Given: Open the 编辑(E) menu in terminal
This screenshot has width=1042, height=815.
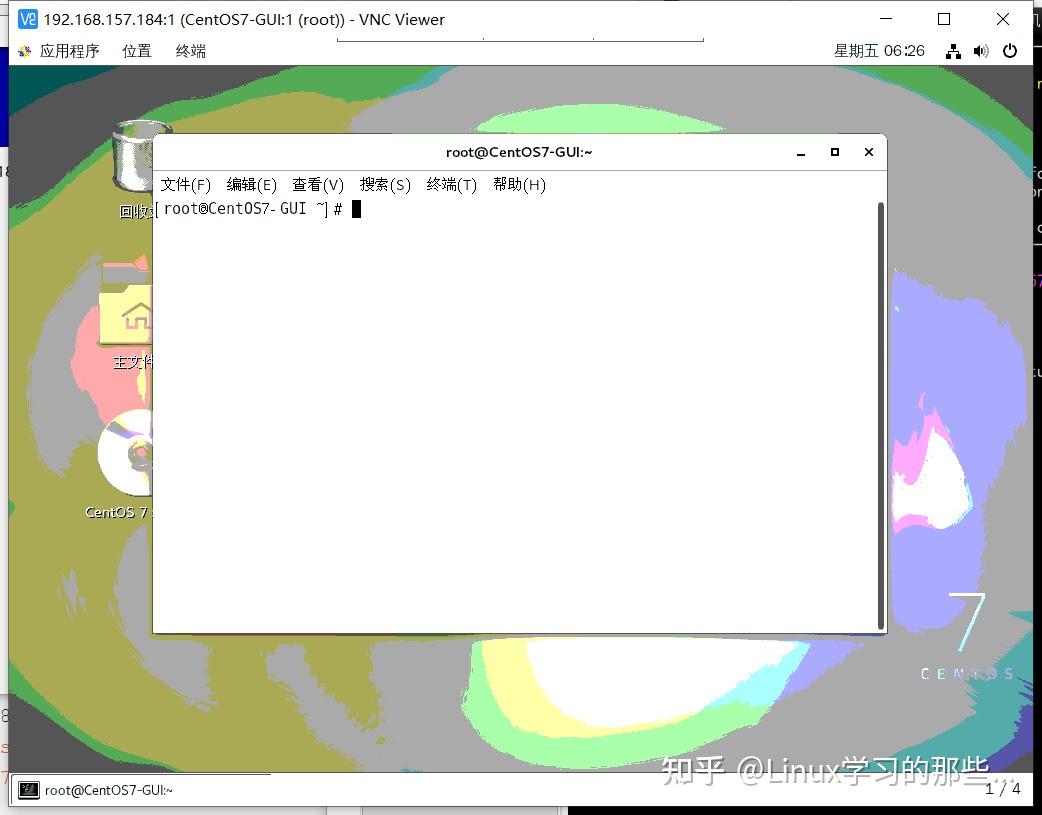Looking at the screenshot, I should [251, 184].
